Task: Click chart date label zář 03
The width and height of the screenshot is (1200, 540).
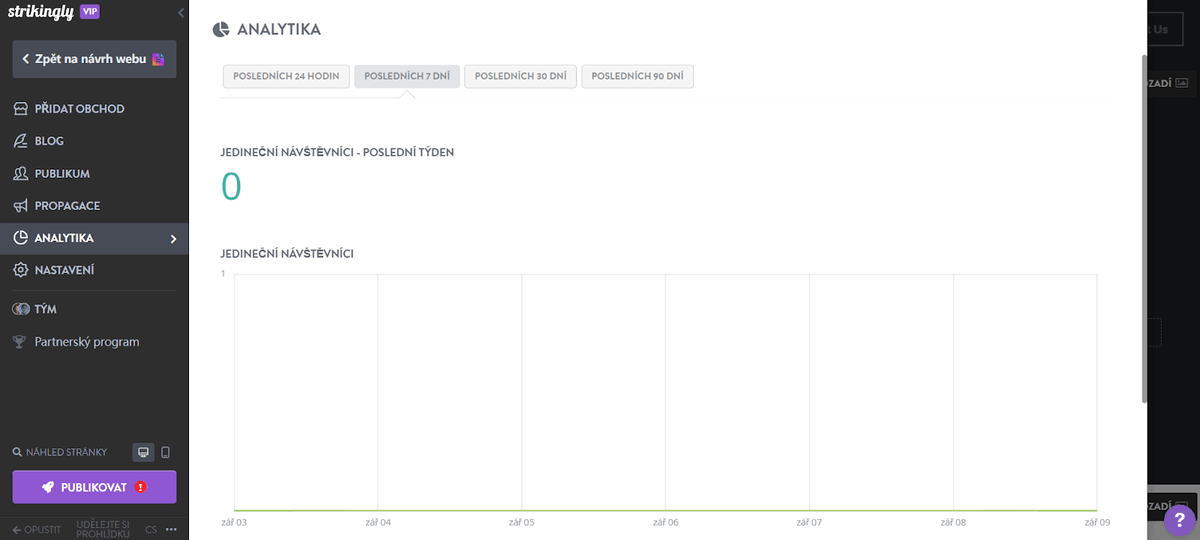Action: (x=234, y=522)
